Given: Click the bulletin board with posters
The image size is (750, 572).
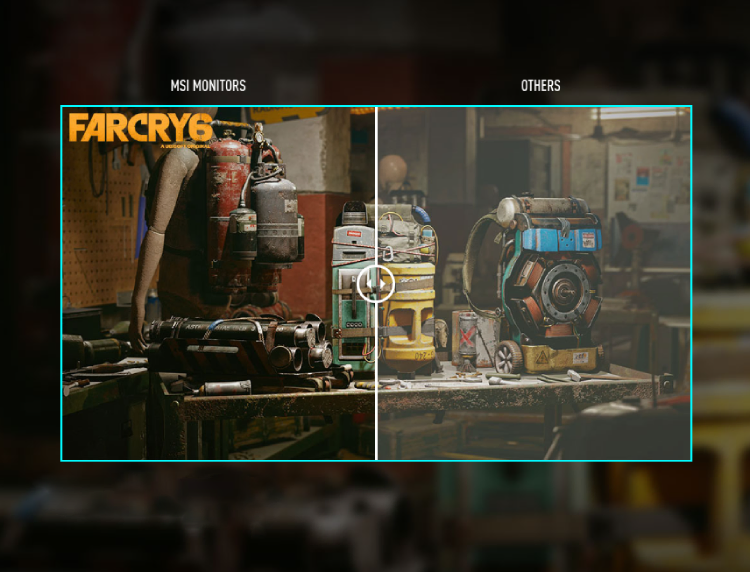Looking at the screenshot, I should [648, 182].
